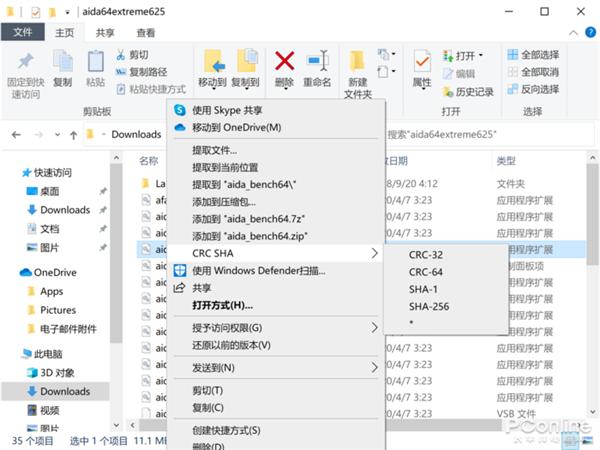Choose add to aida_bench64.zip
This screenshot has width=600, height=450.
(x=276, y=236)
